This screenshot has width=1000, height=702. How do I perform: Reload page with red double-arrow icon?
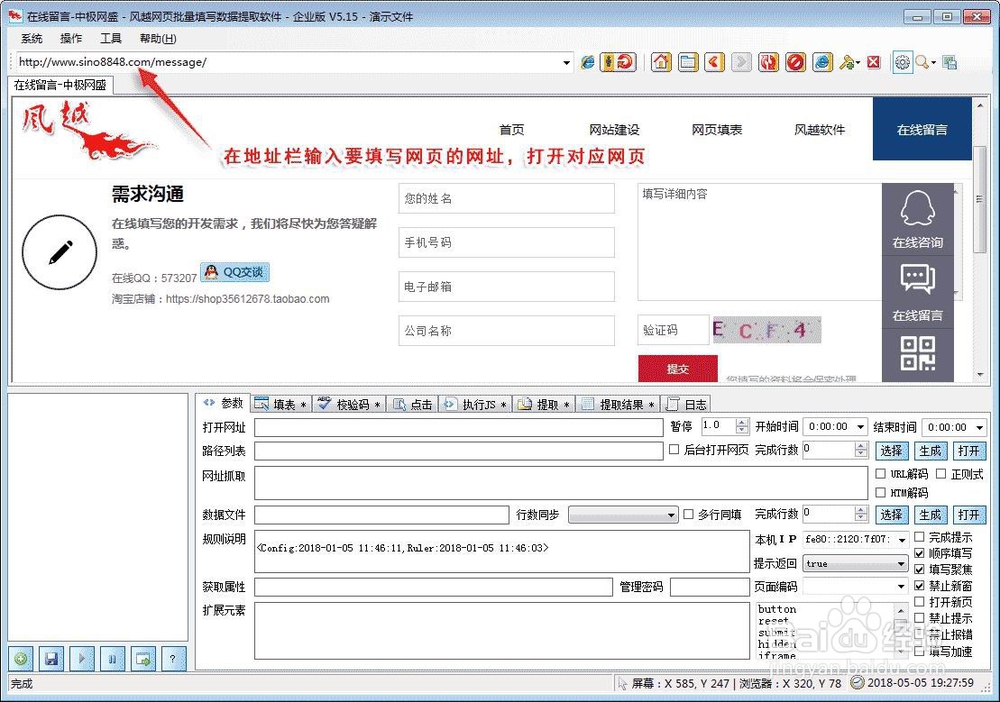tap(768, 62)
